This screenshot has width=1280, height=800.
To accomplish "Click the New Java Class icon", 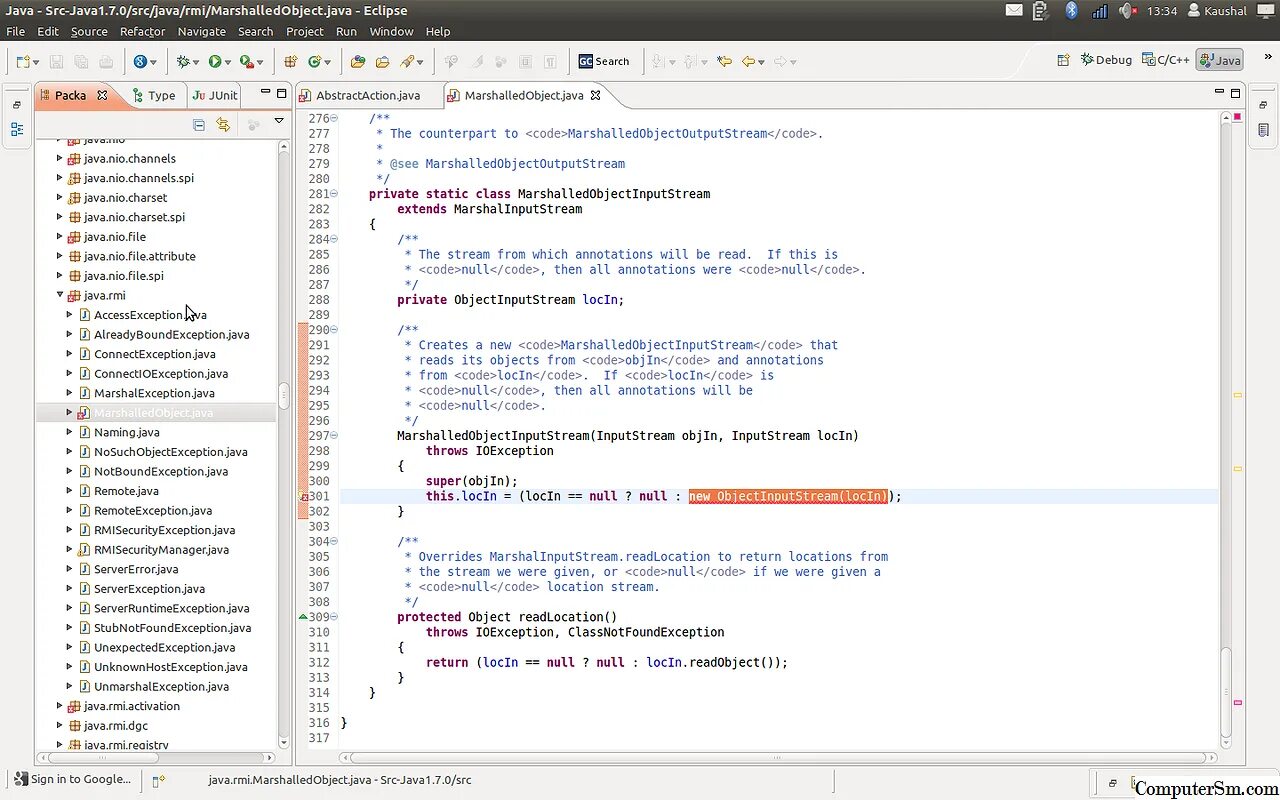I will tap(314, 62).
